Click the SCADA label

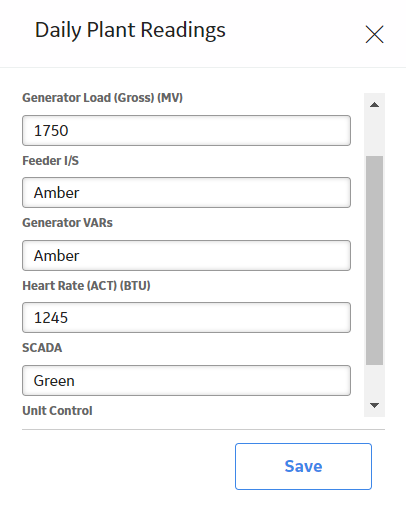[x=42, y=348]
